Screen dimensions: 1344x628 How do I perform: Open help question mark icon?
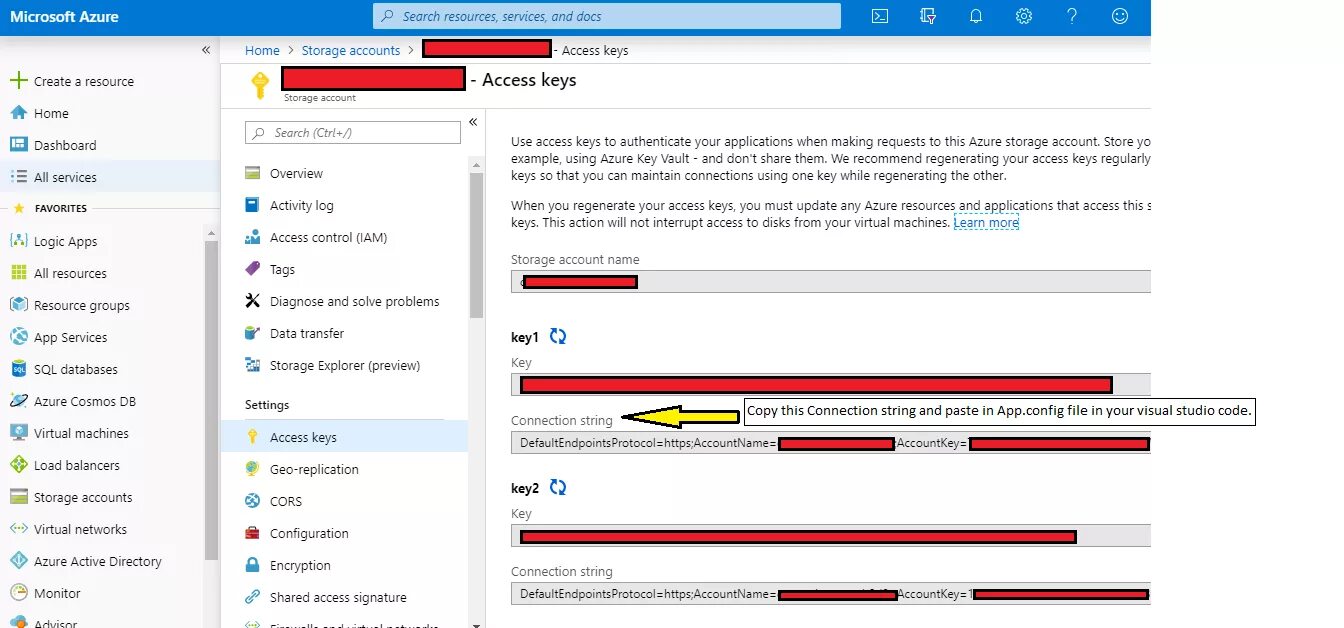point(1072,16)
